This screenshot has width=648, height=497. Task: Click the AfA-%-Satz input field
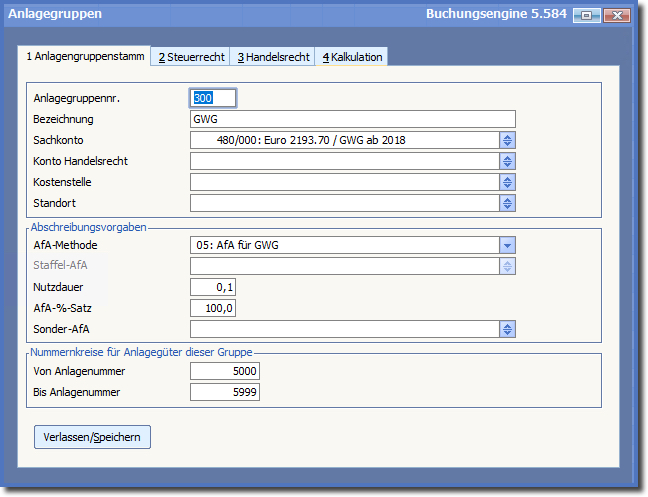pos(213,308)
